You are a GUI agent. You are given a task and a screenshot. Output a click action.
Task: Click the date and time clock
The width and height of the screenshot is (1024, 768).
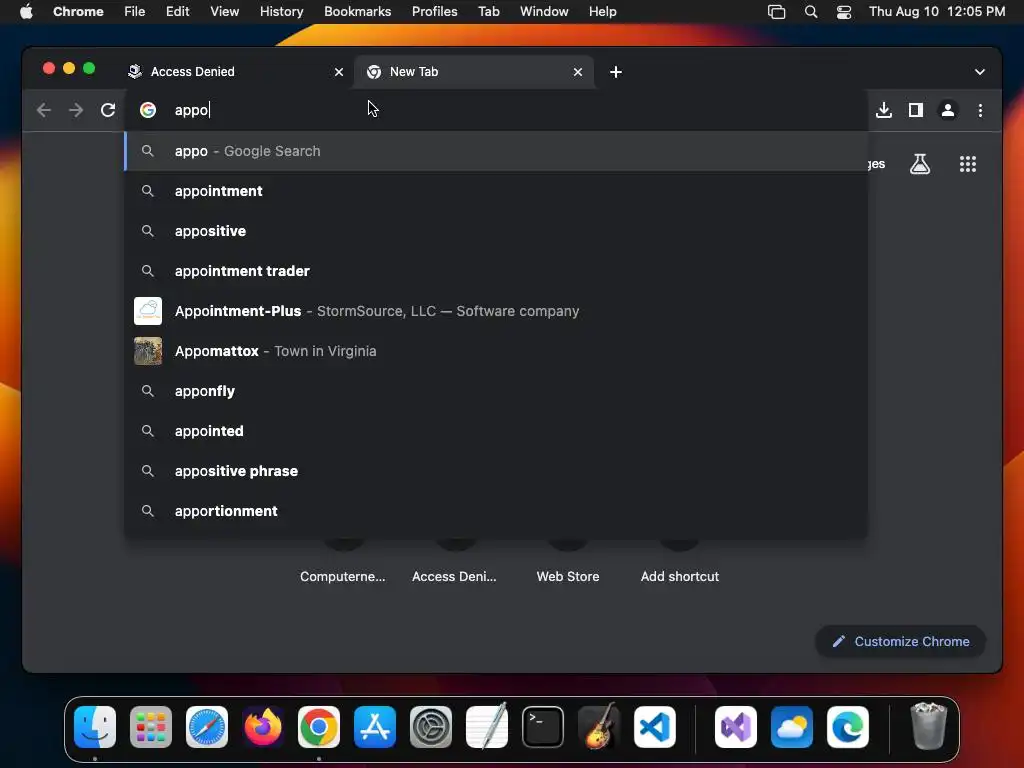pyautogui.click(x=936, y=11)
